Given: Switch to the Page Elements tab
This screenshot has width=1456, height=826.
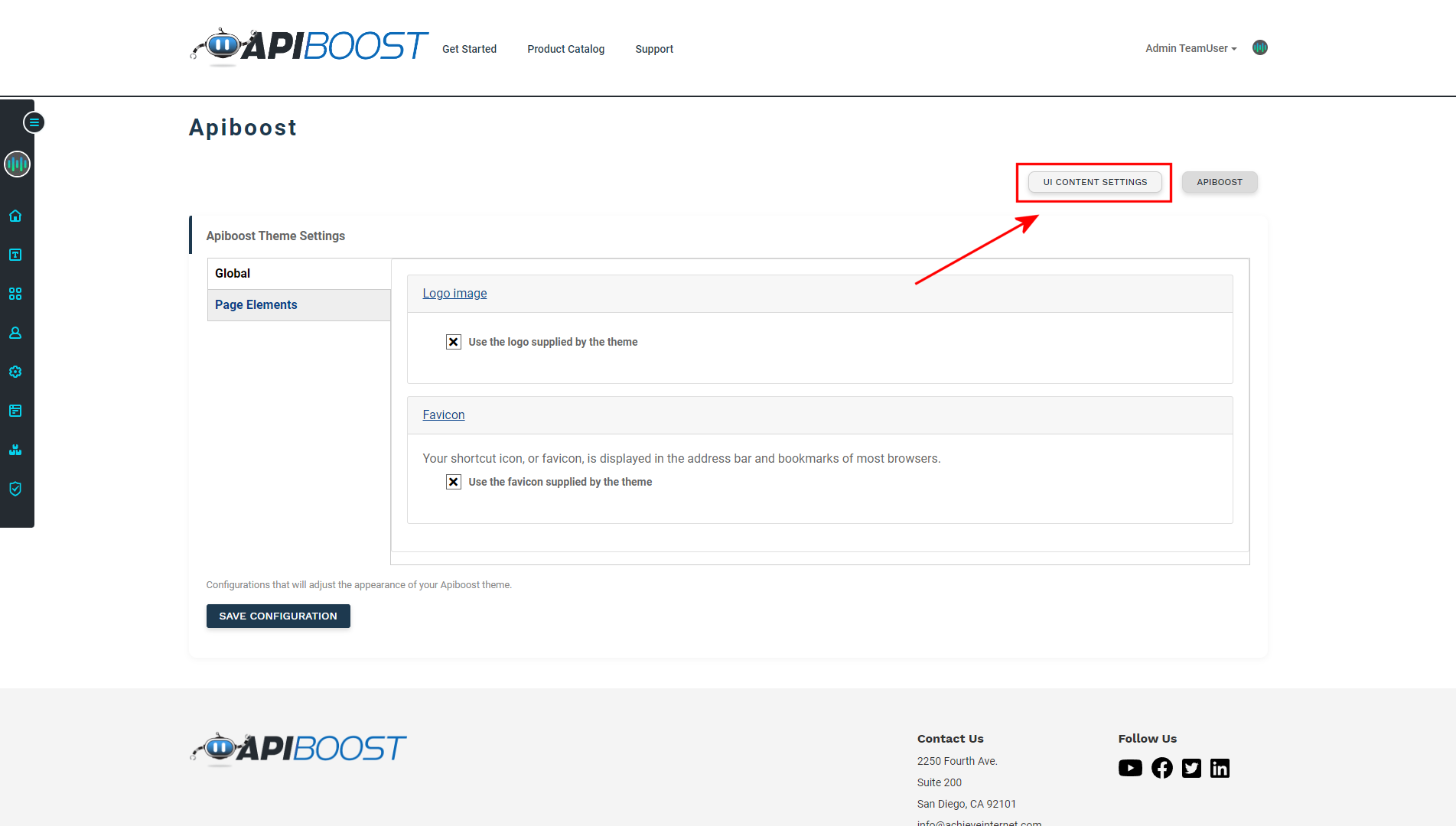Looking at the screenshot, I should click(x=299, y=305).
